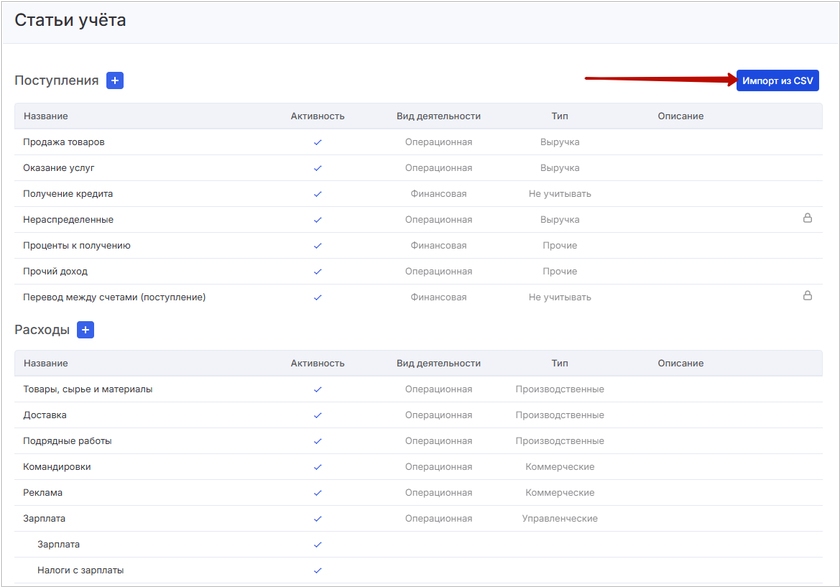The image size is (840, 587).
Task: Click lock icon on Перевод между счетами row
Action: (x=807, y=296)
